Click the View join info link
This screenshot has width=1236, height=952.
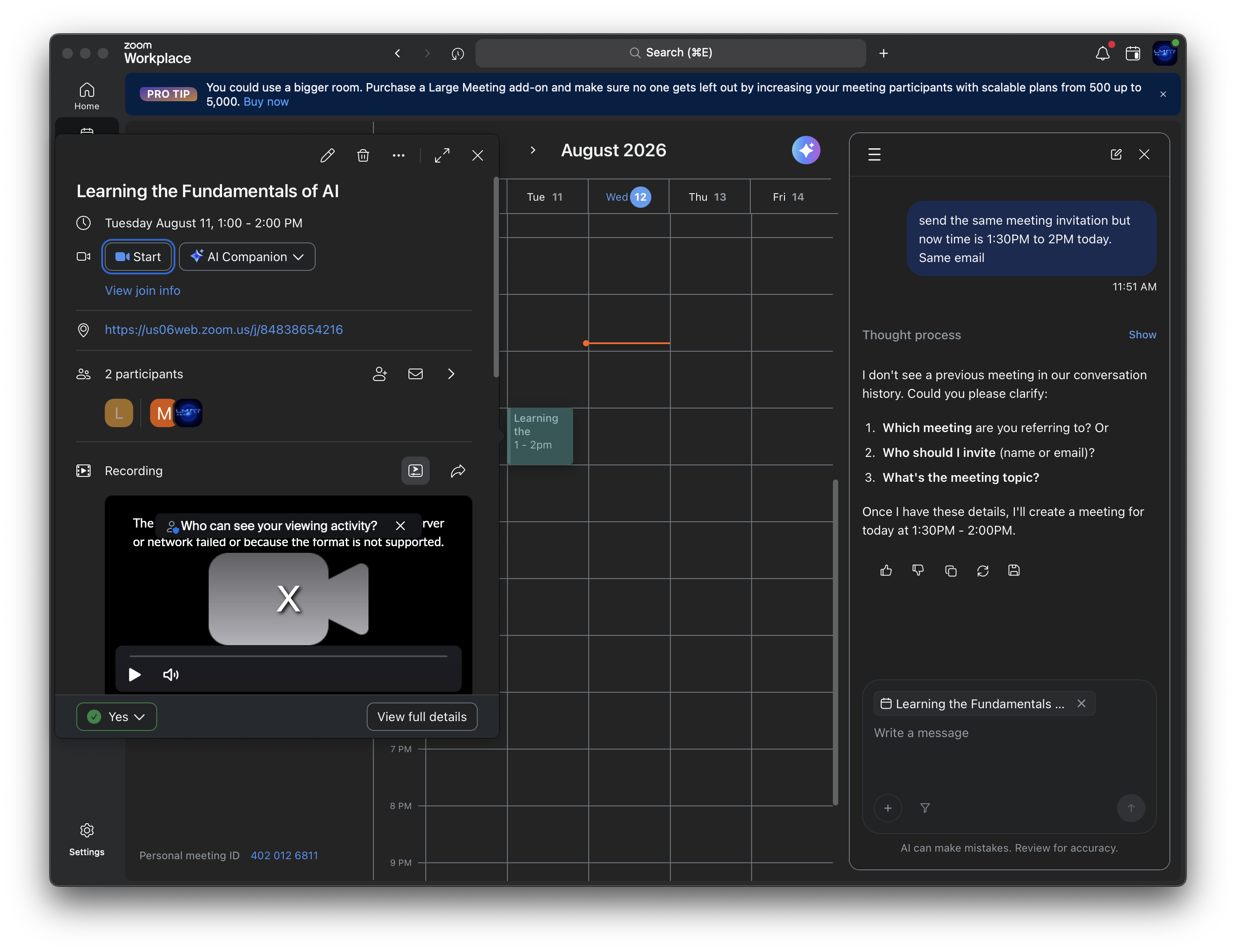tap(143, 290)
